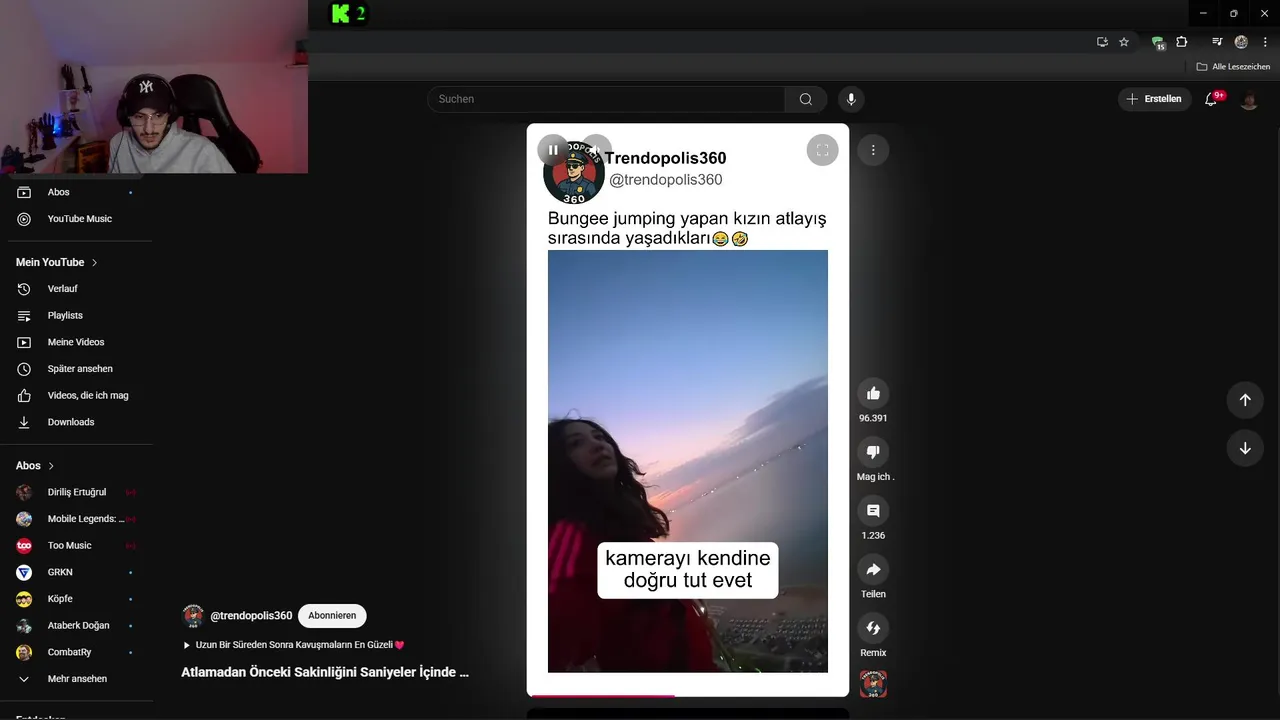Open the Short's sound thumbnail below Remix
Viewport: 1280px width, 720px height.
point(873,684)
